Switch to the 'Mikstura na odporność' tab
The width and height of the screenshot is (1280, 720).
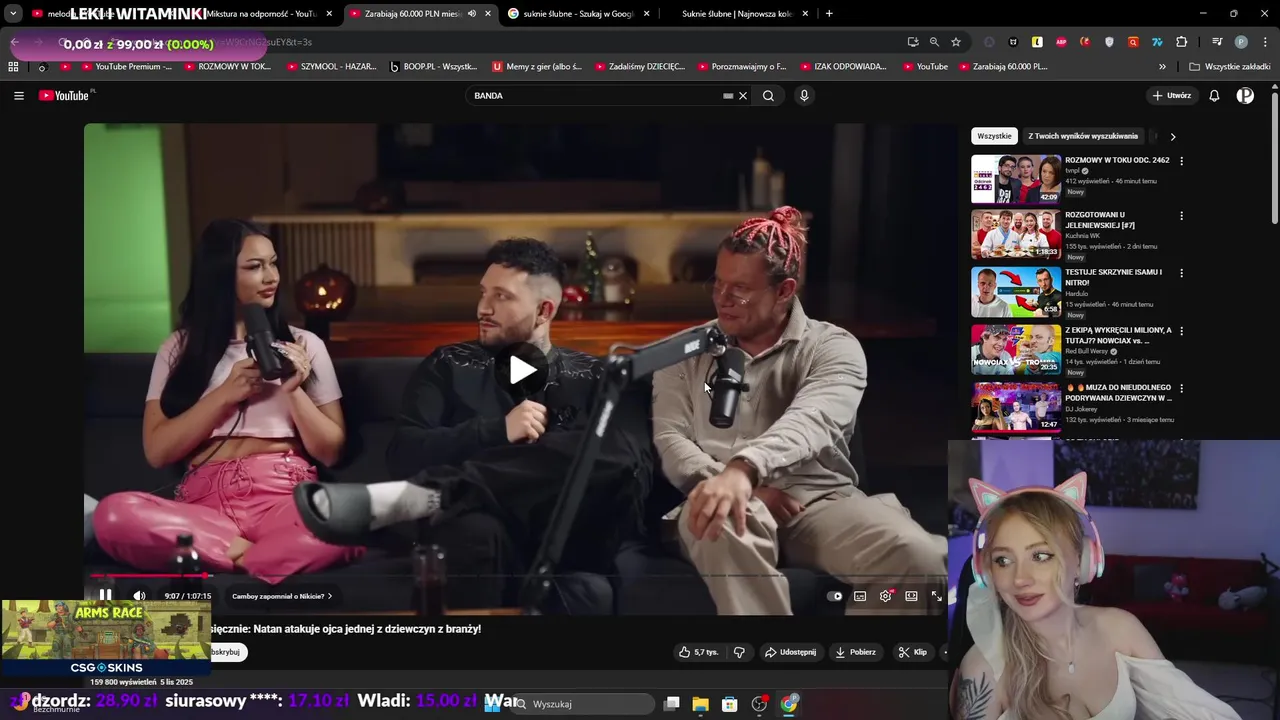click(261, 14)
